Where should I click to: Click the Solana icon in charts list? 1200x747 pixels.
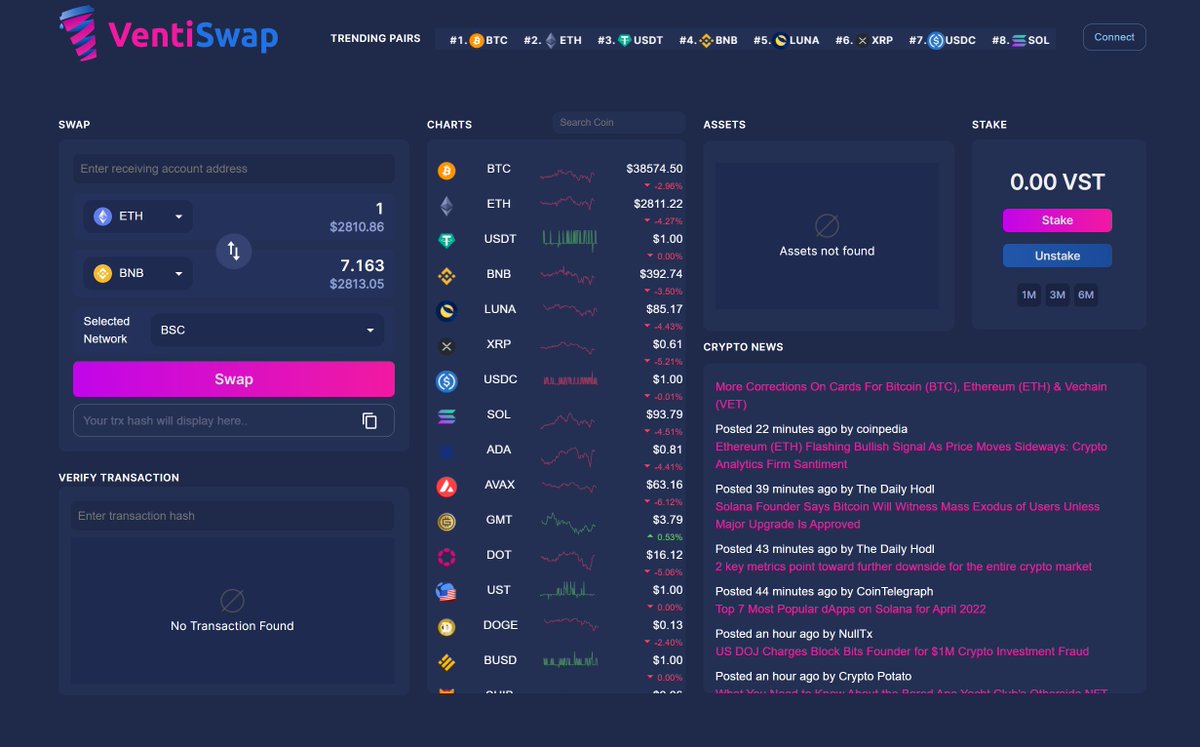446,416
